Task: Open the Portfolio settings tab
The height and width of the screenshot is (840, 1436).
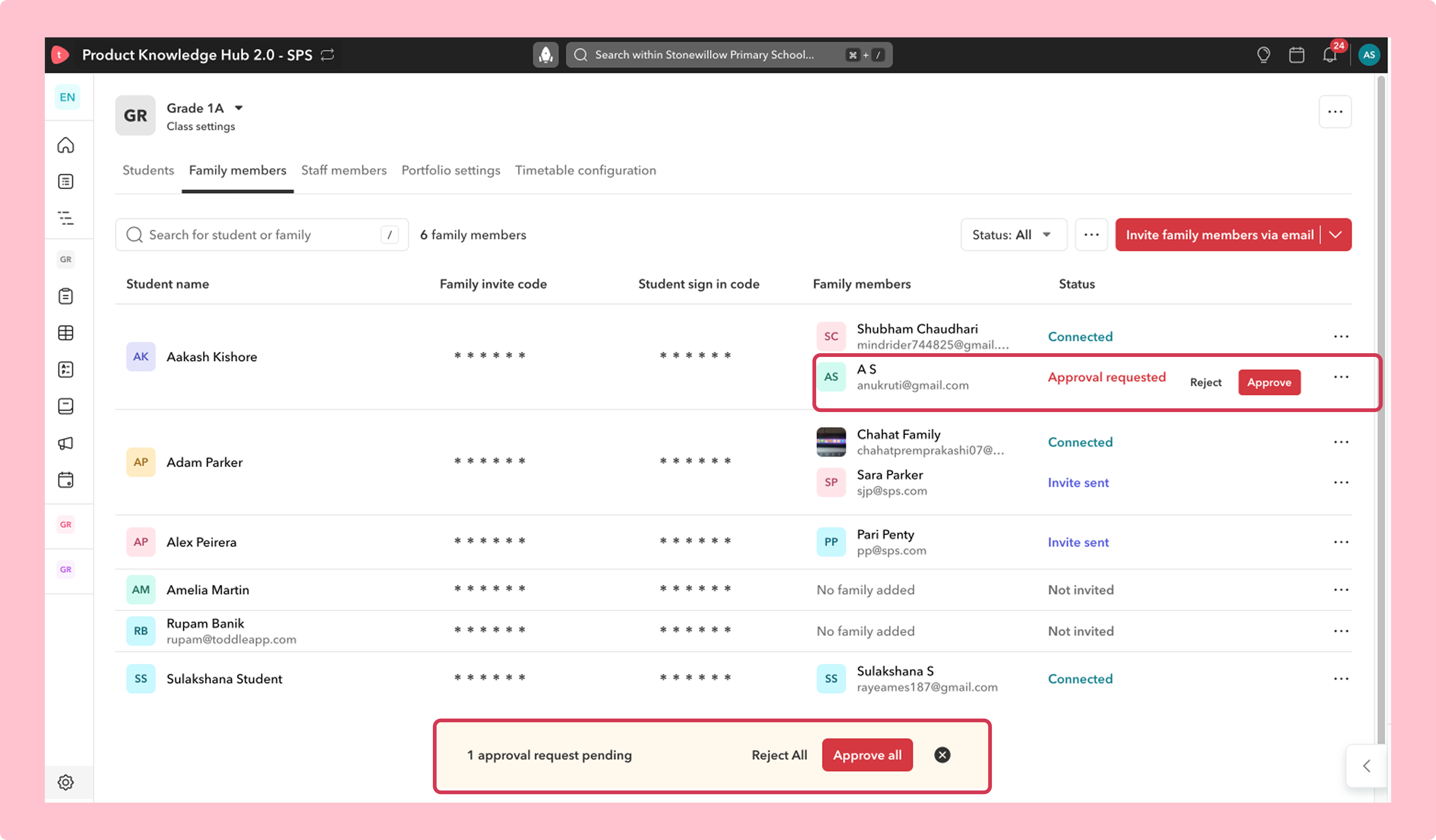Action: [x=451, y=170]
